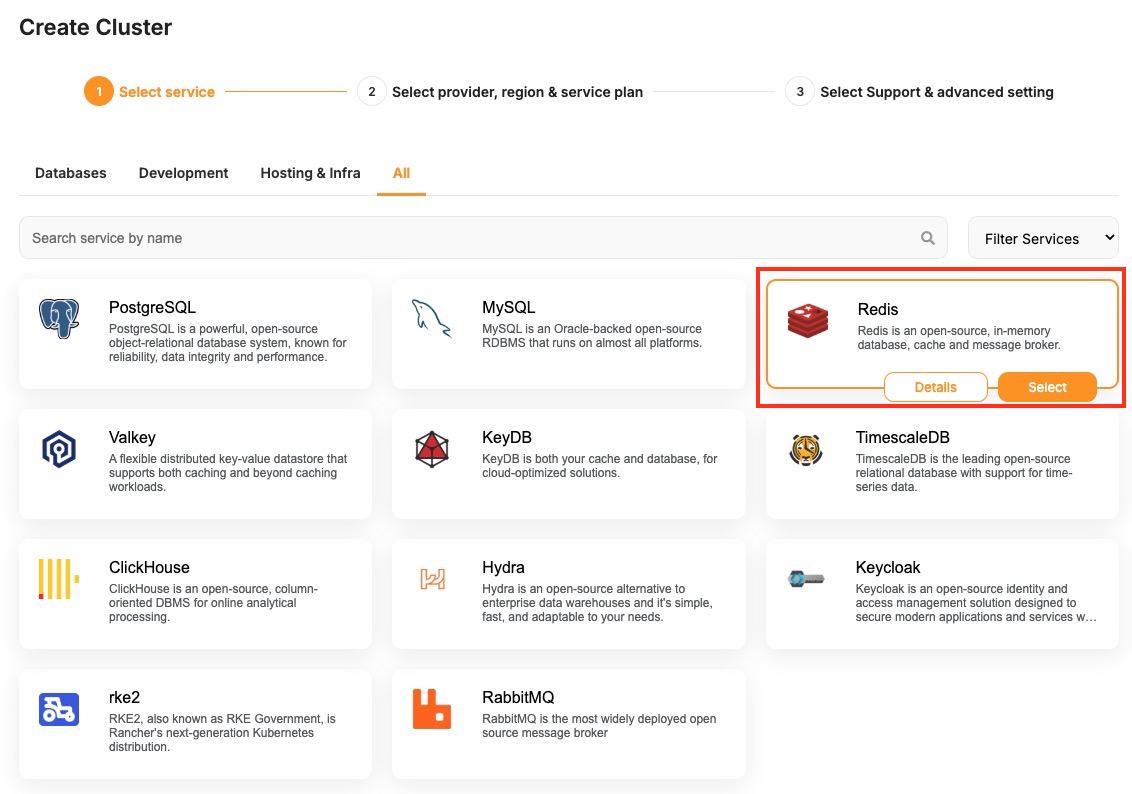Click the ClickHouse yellow bars icon

click(x=59, y=579)
